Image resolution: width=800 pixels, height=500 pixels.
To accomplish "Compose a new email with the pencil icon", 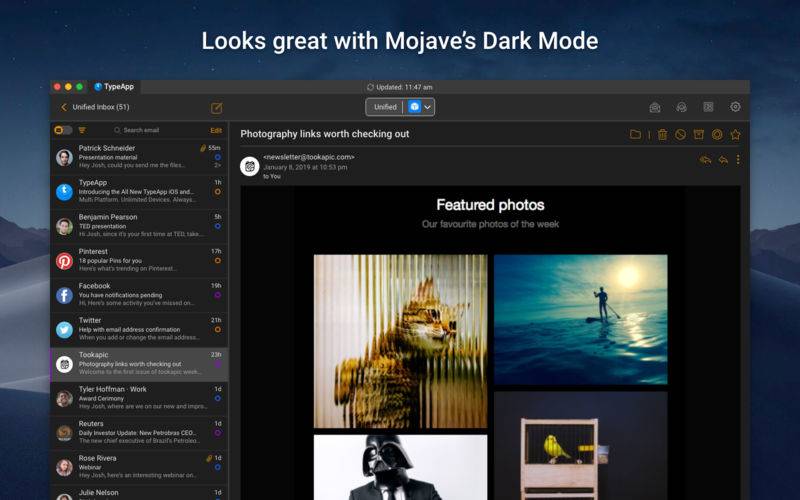I will point(216,108).
